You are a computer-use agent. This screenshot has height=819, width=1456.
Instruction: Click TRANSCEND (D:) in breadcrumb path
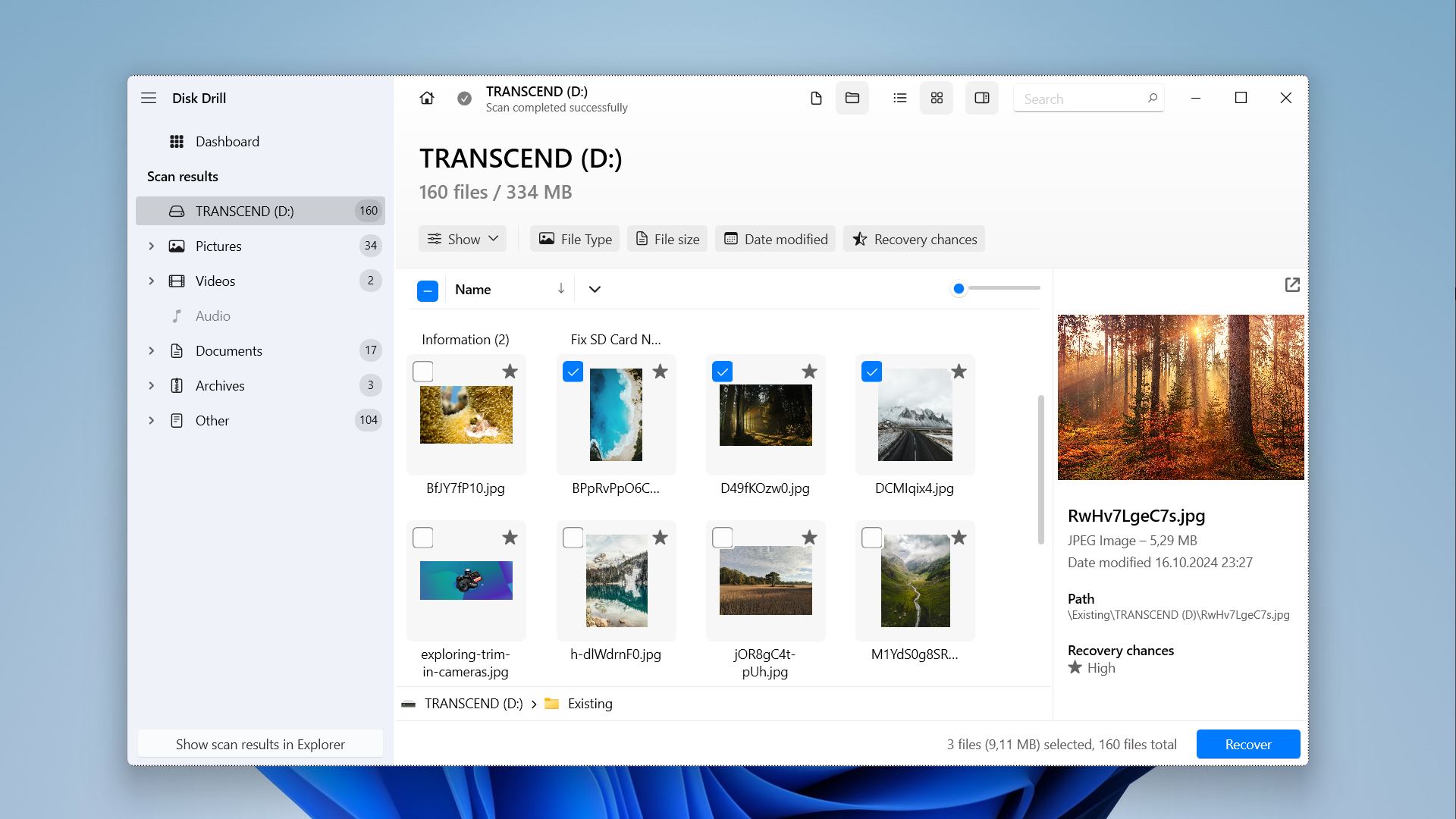point(473,704)
